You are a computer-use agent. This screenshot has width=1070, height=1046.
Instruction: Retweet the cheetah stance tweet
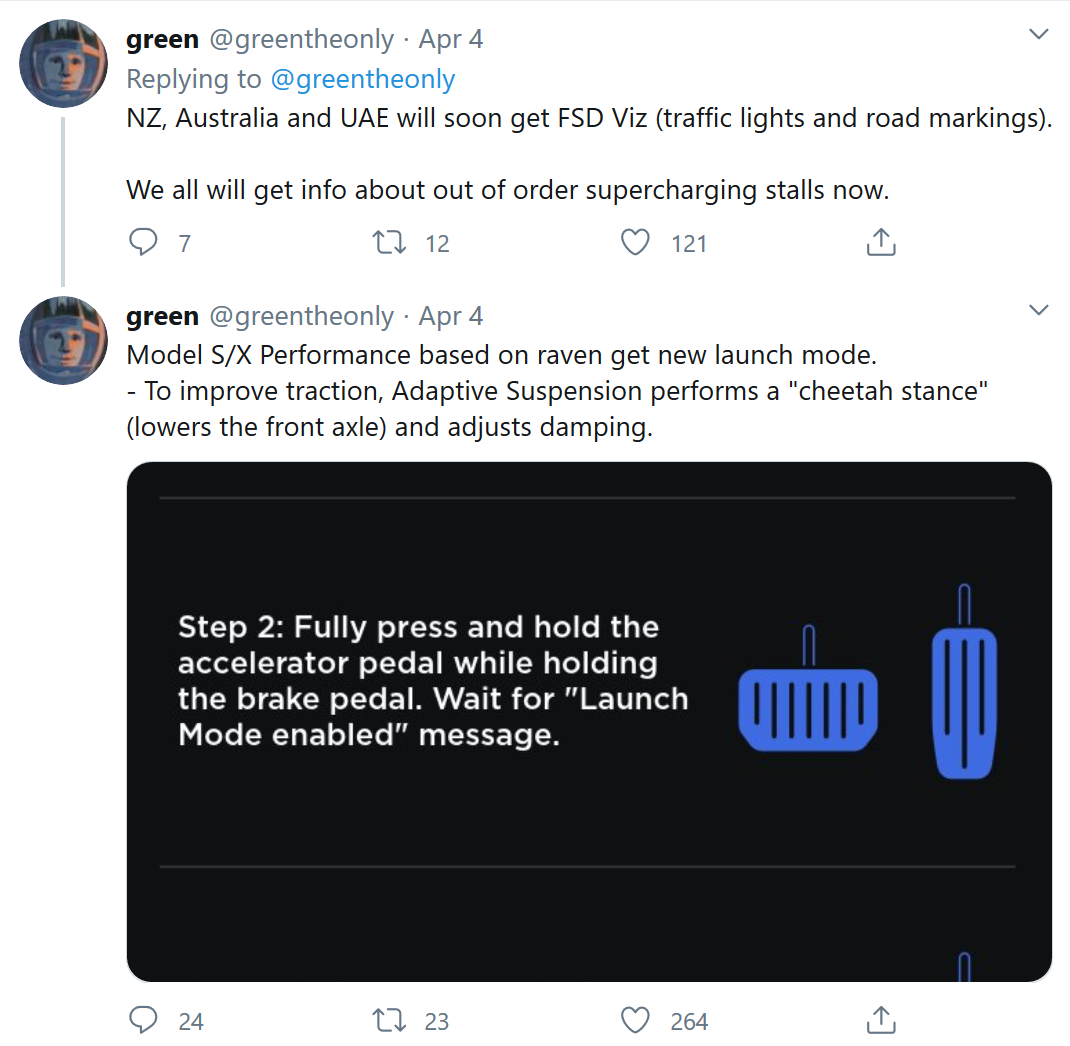(385, 1020)
